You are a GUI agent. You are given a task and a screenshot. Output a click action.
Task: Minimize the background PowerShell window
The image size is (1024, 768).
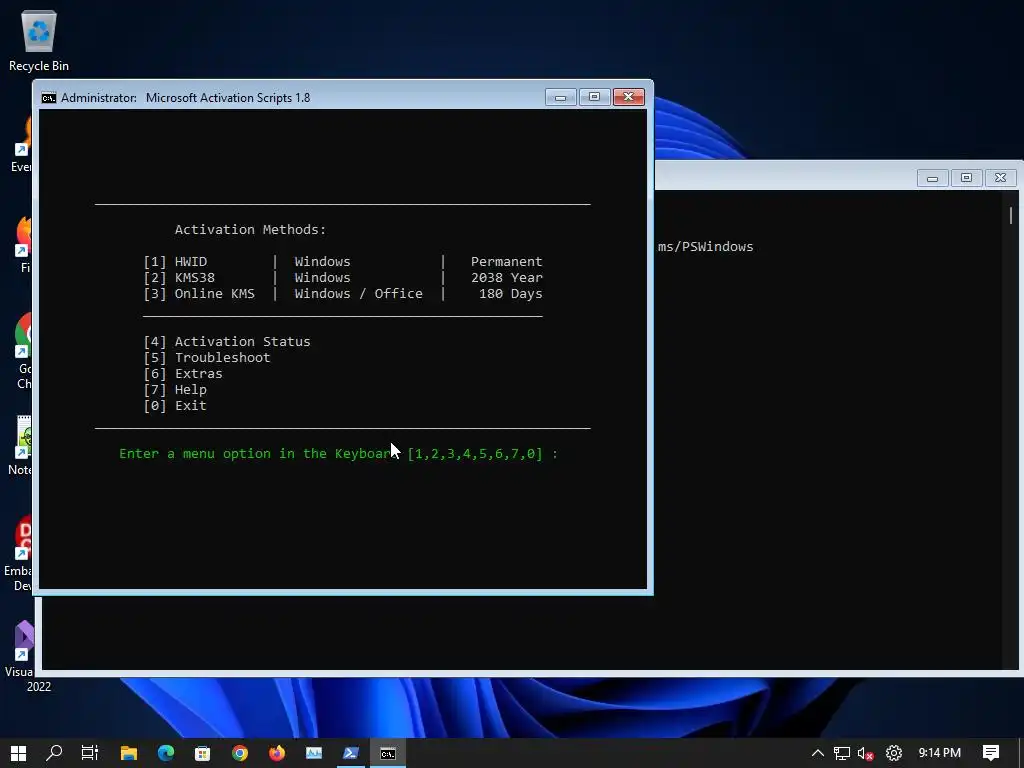[933, 178]
